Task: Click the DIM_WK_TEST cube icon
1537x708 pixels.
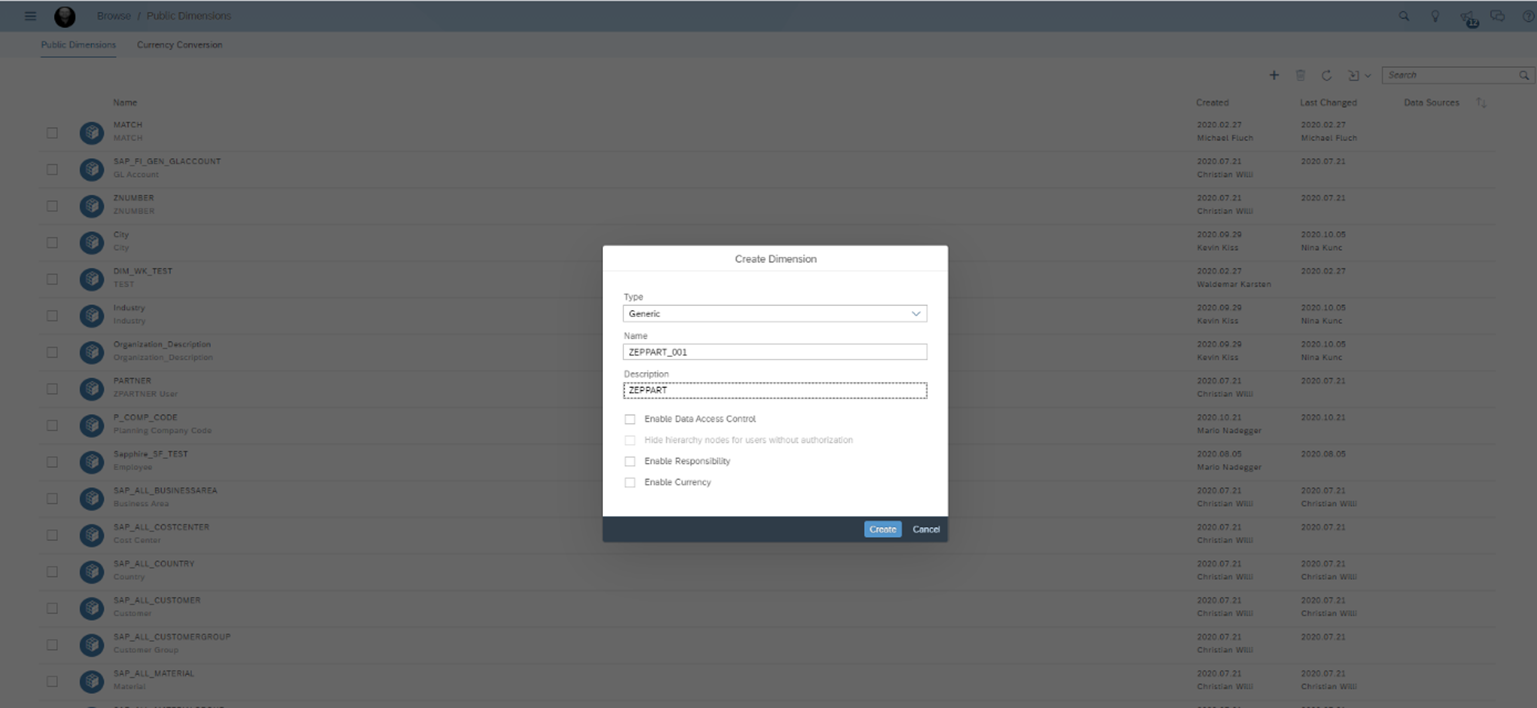Action: click(x=92, y=278)
